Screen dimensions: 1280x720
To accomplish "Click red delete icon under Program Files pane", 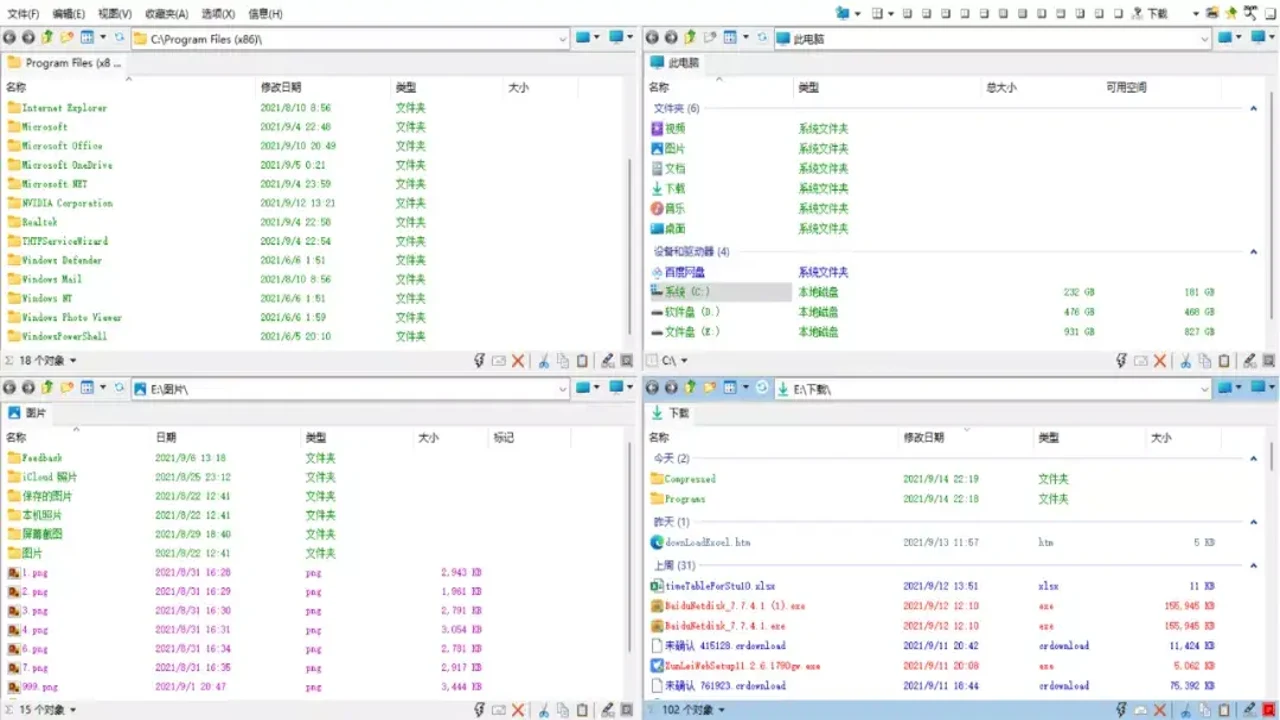I will click(518, 361).
